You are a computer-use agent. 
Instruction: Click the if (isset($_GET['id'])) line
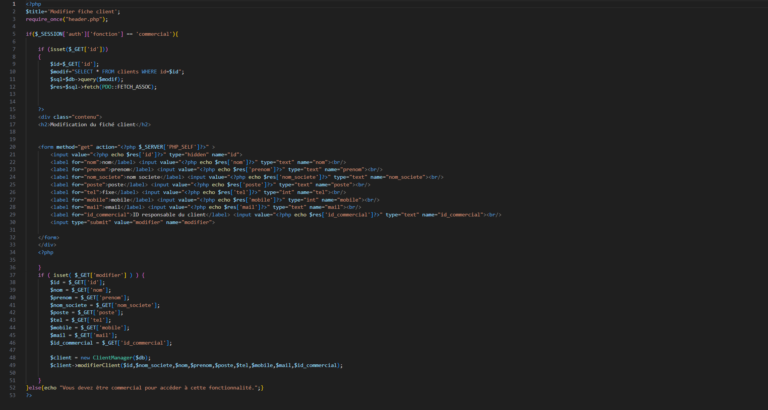73,49
